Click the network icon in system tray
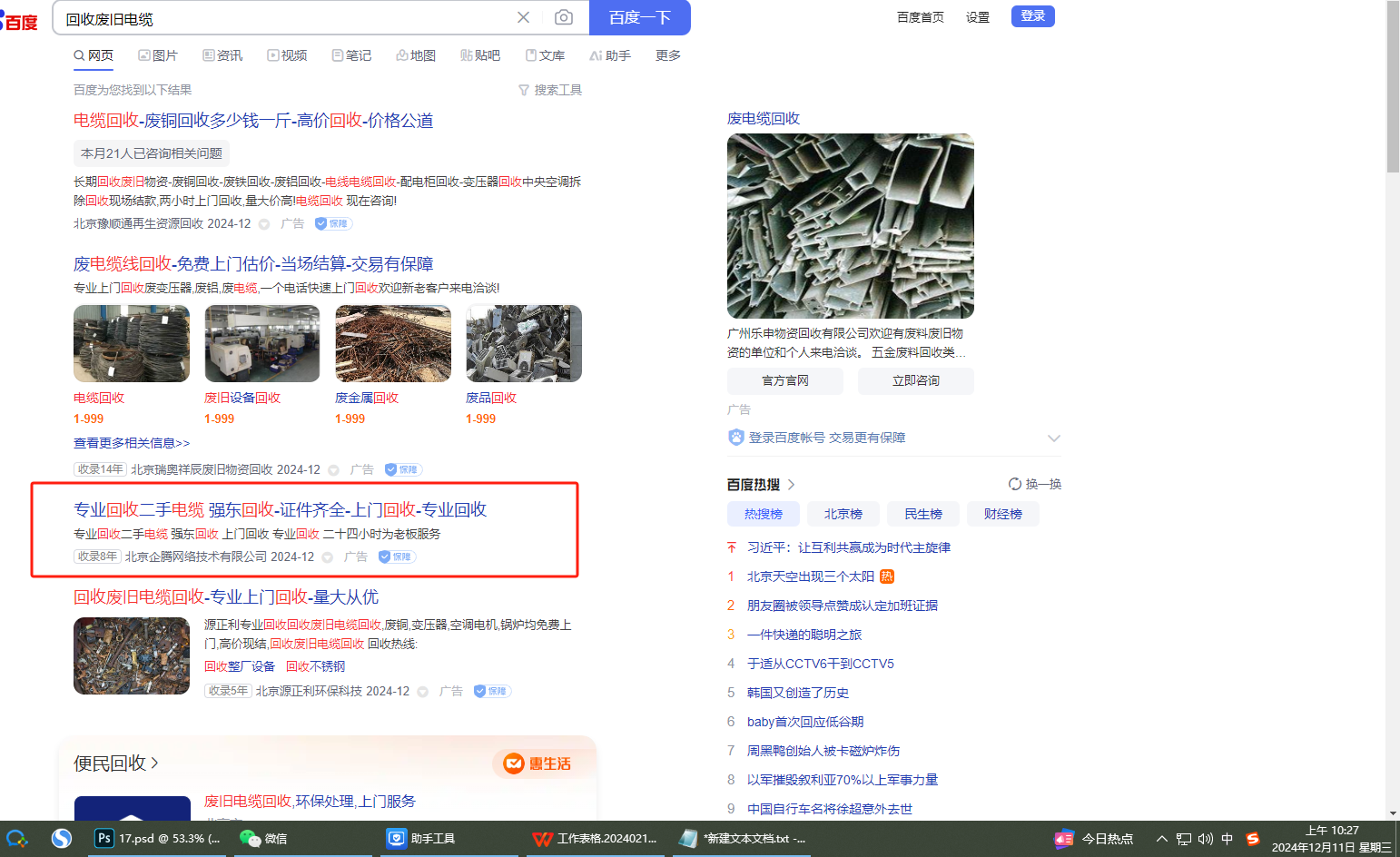Image resolution: width=1400 pixels, height=857 pixels. point(1183,839)
